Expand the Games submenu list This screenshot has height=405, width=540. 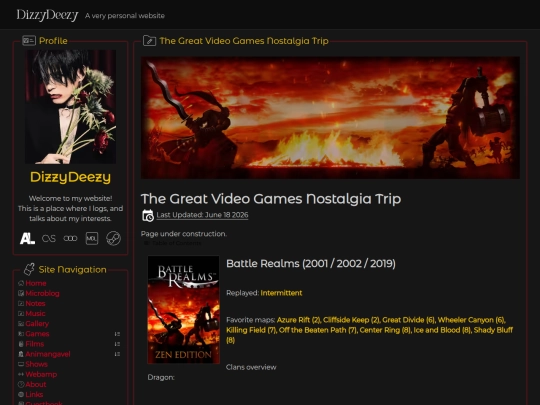point(117,334)
